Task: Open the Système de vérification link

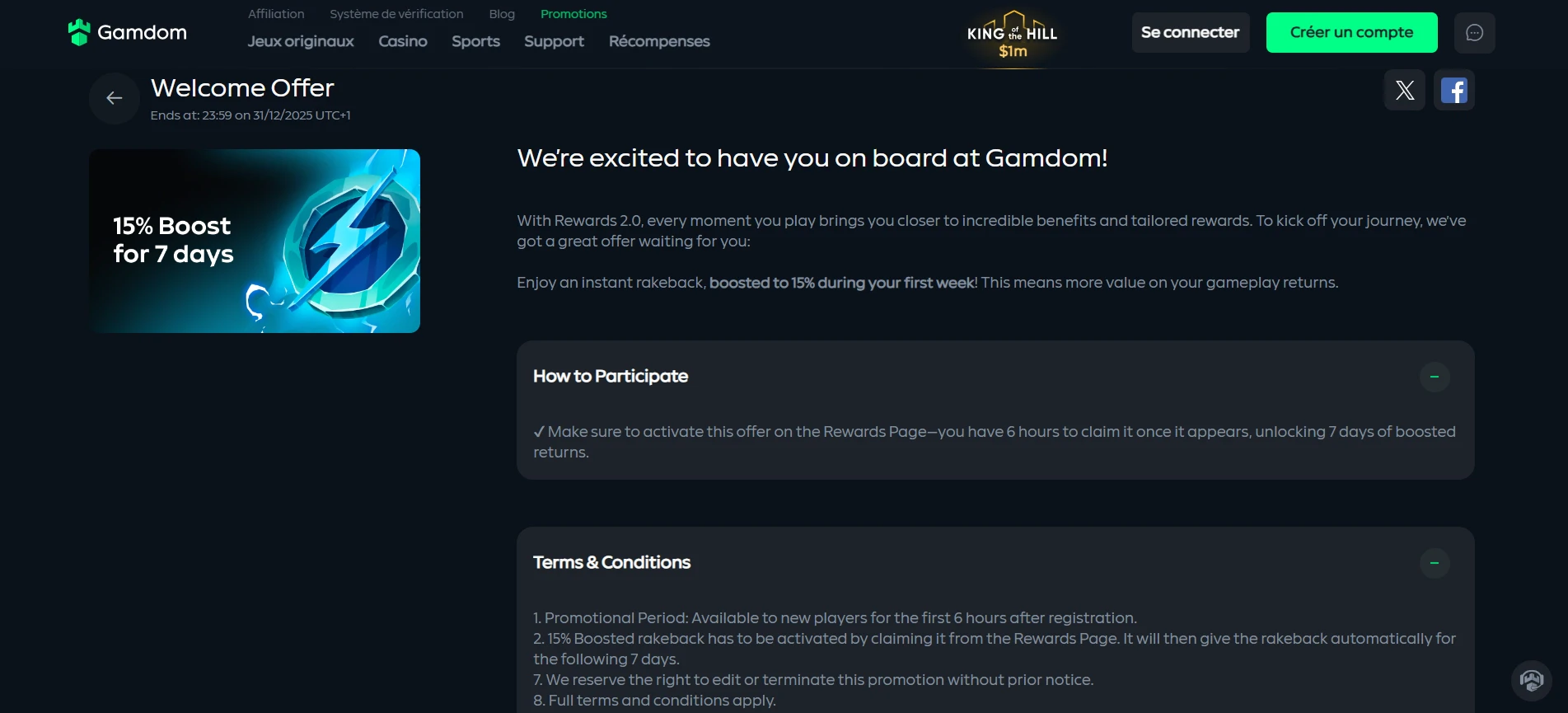Action: [x=396, y=14]
